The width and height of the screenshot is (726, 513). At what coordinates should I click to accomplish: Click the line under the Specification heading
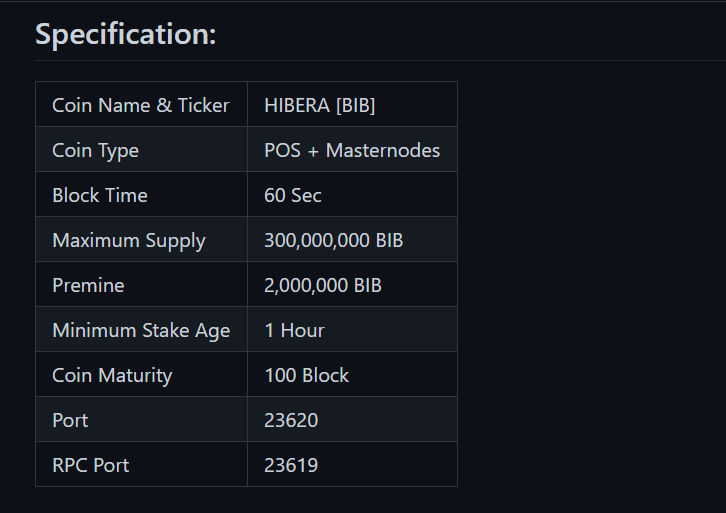(381, 60)
